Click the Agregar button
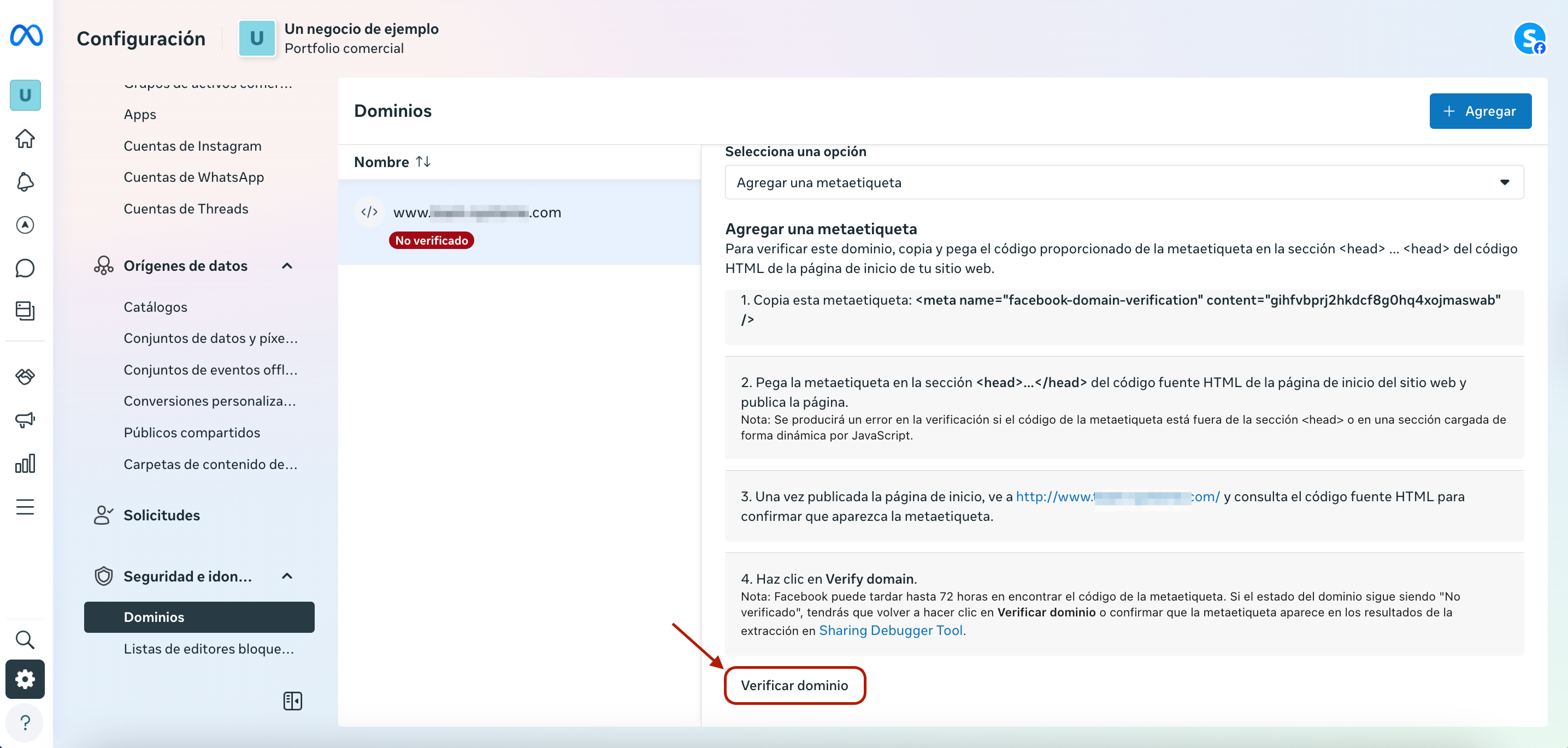This screenshot has width=1568, height=748. pos(1479,111)
